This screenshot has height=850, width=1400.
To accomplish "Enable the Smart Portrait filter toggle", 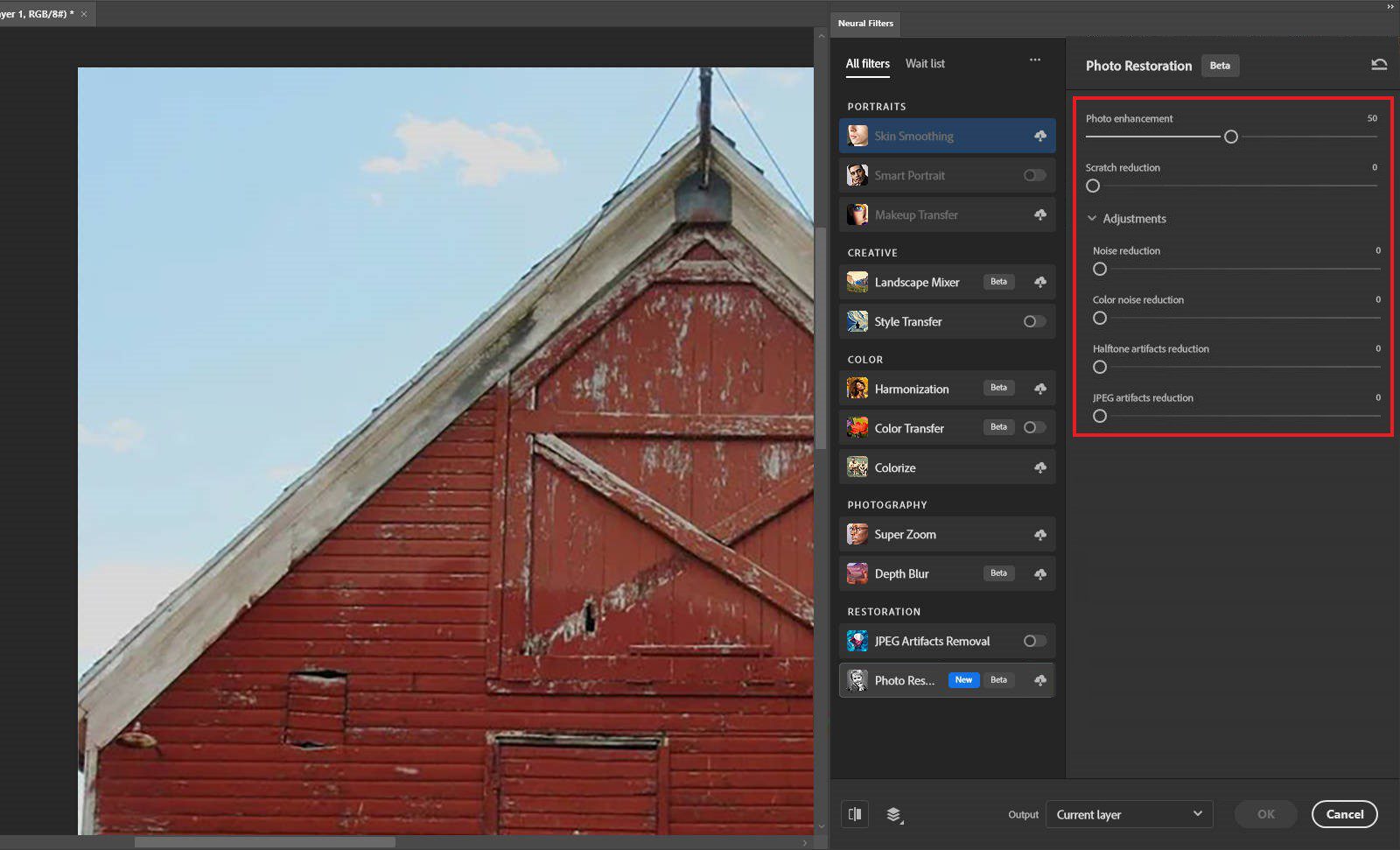I will coord(1033,175).
